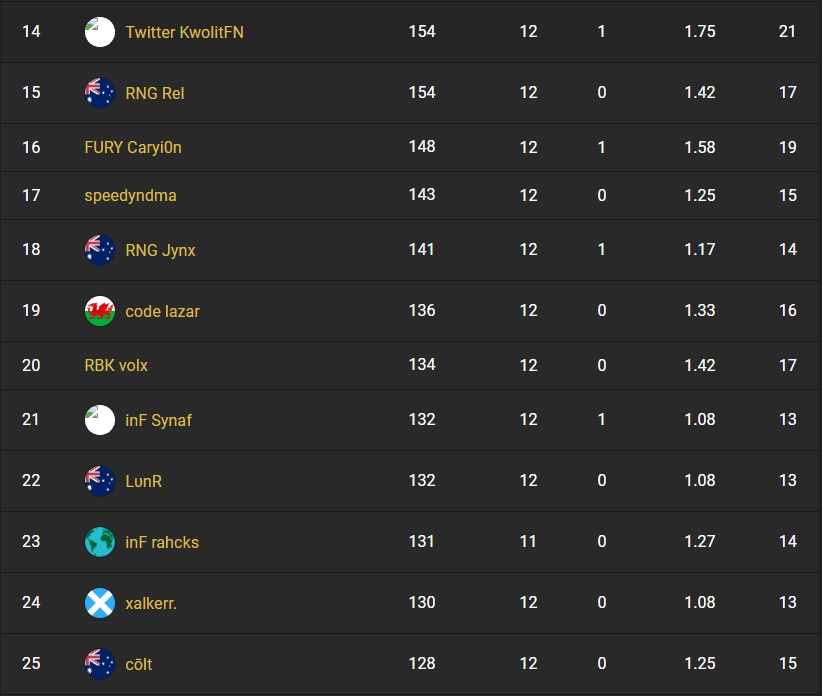Click the globe icon next to inF rahcks
The width and height of the screenshot is (822, 696).
[x=99, y=542]
